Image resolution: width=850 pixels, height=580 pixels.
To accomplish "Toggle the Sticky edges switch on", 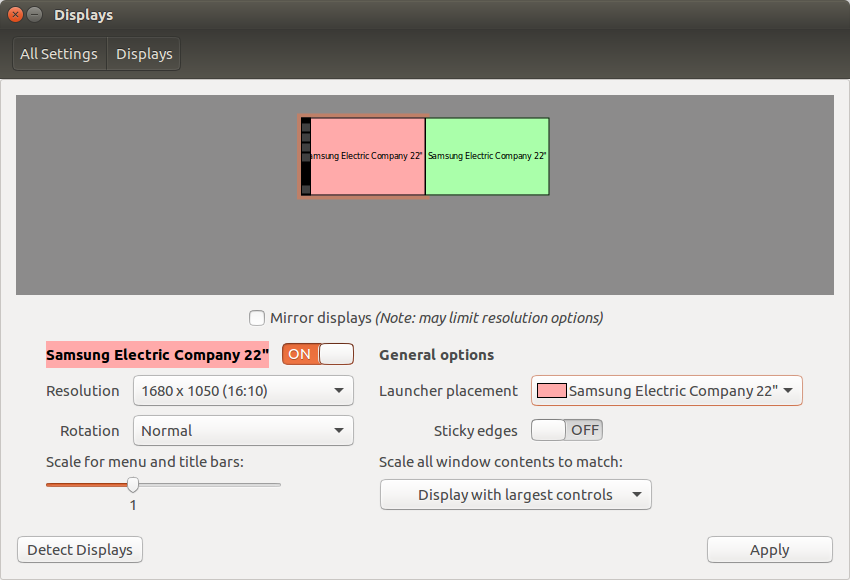I will 566,430.
